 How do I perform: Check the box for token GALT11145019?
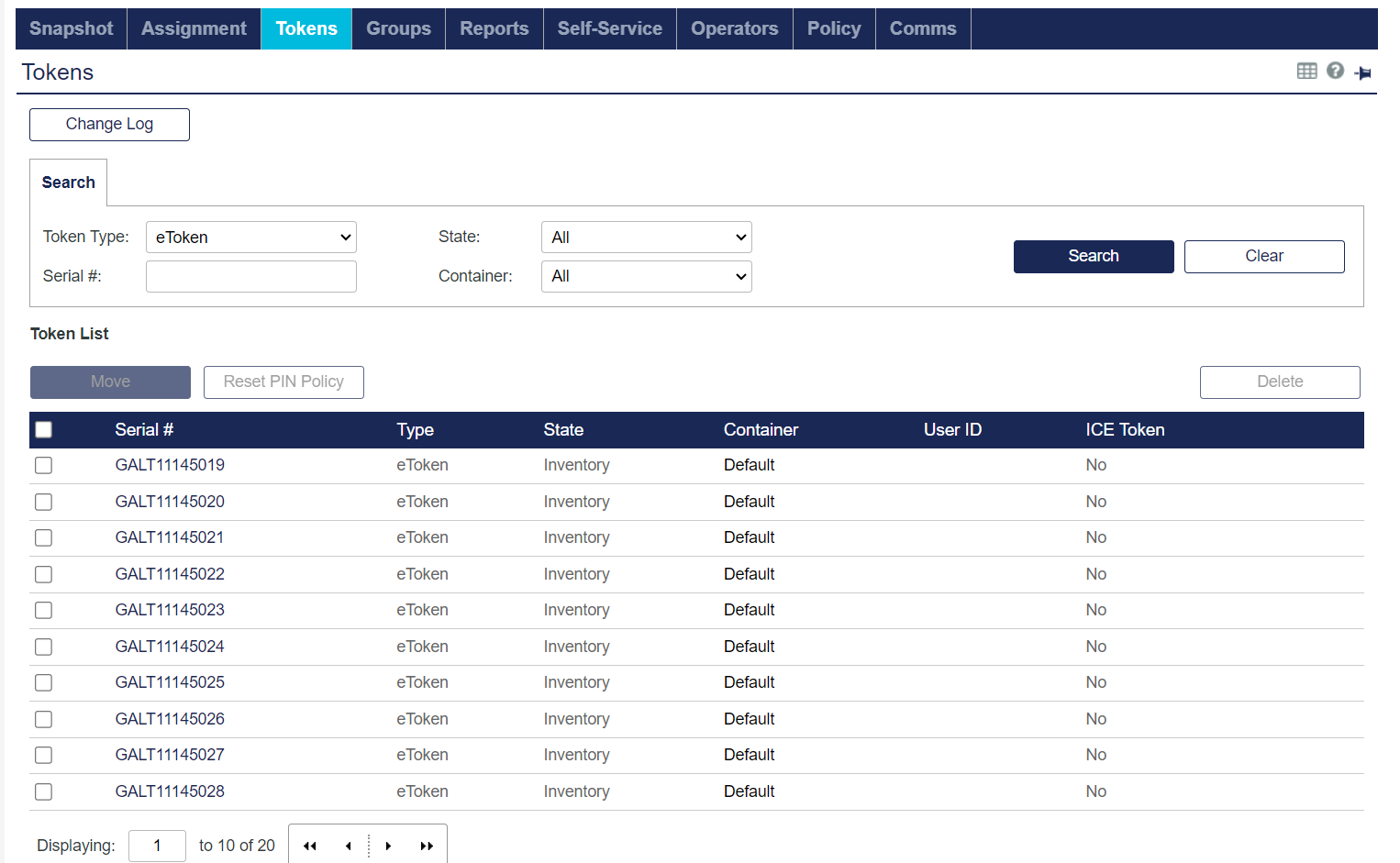(43, 465)
